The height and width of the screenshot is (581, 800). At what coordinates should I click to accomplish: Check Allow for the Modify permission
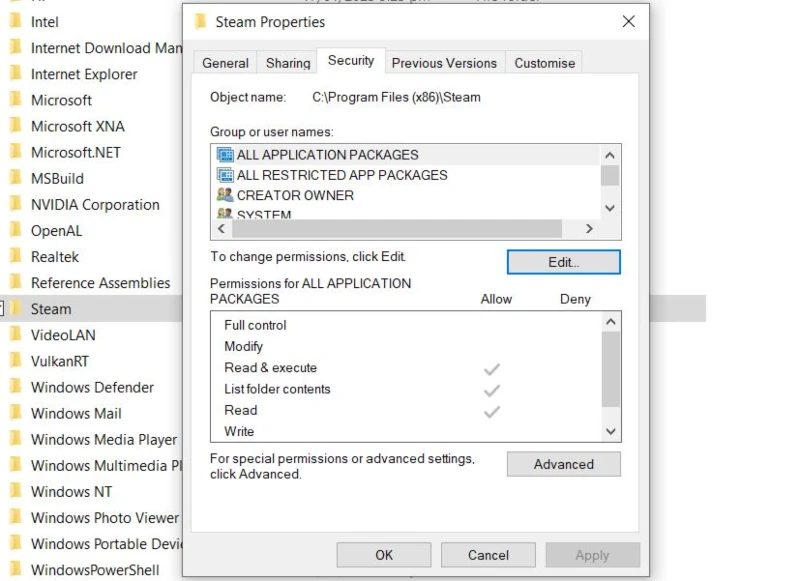point(491,346)
